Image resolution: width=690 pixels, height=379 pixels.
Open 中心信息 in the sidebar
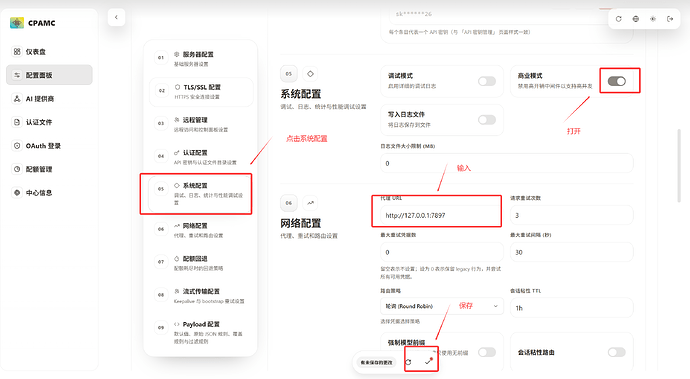[49, 192]
